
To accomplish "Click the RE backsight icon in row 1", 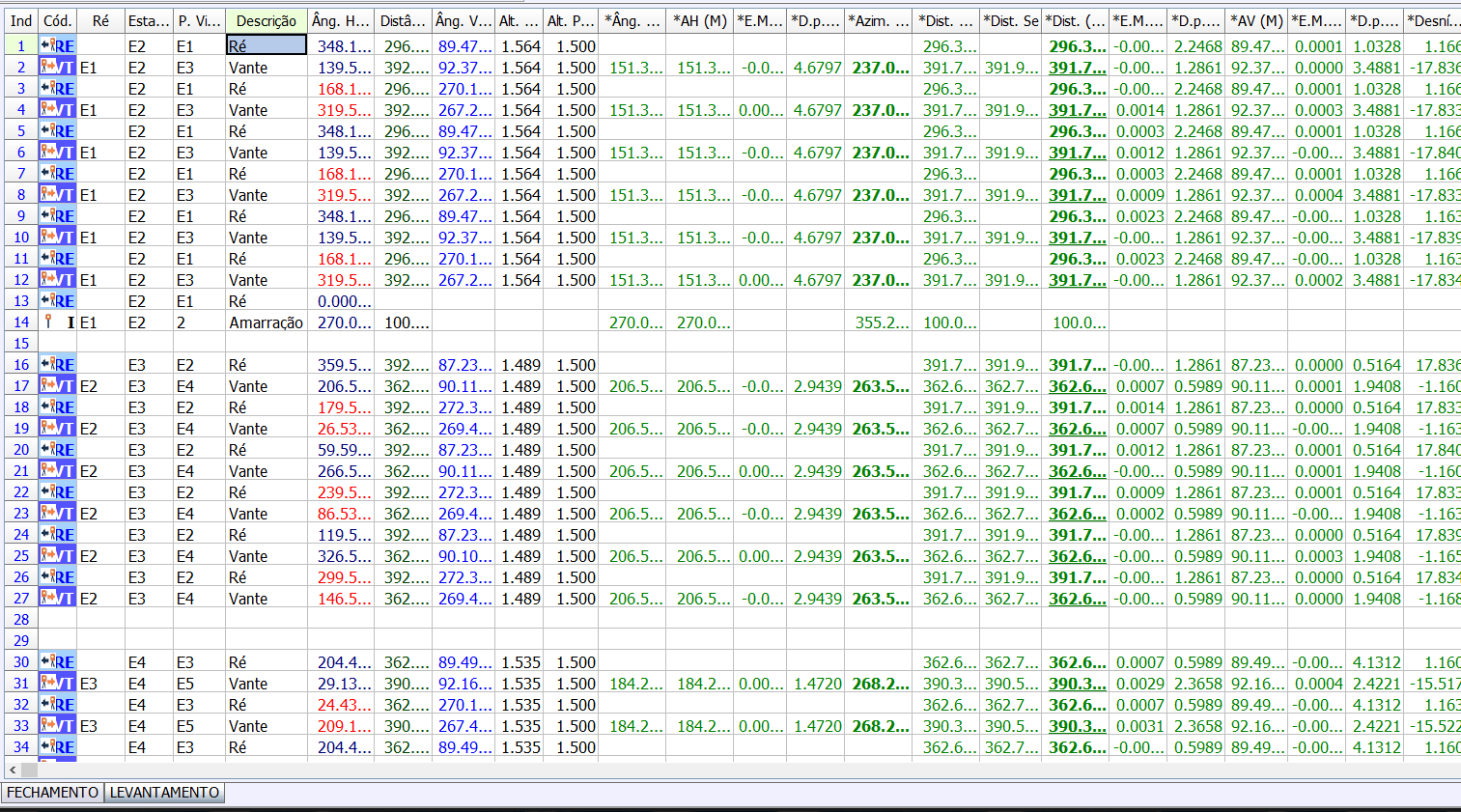I will pyautogui.click(x=57, y=45).
